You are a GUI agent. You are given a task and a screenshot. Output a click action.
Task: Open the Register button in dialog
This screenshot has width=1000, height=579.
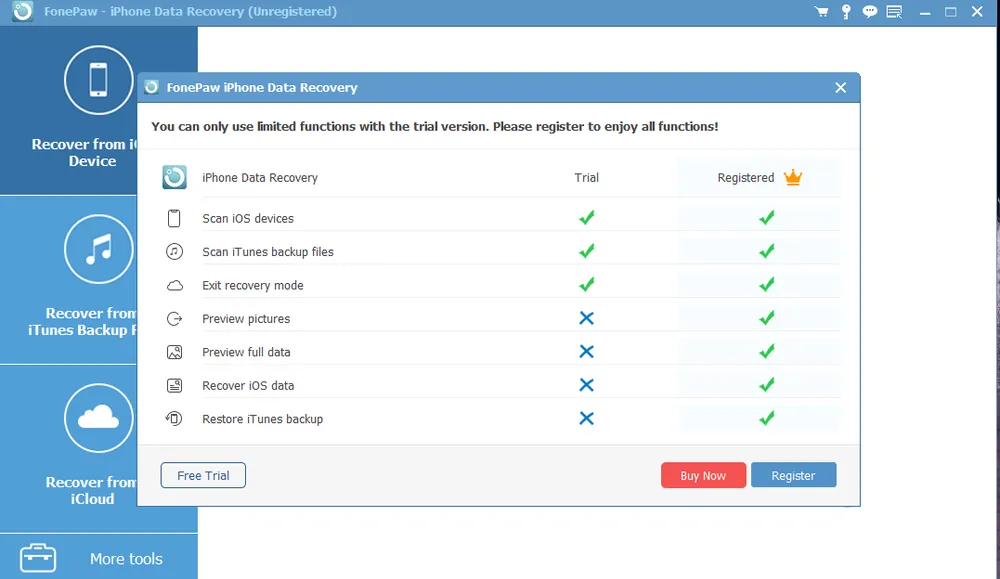pyautogui.click(x=793, y=475)
